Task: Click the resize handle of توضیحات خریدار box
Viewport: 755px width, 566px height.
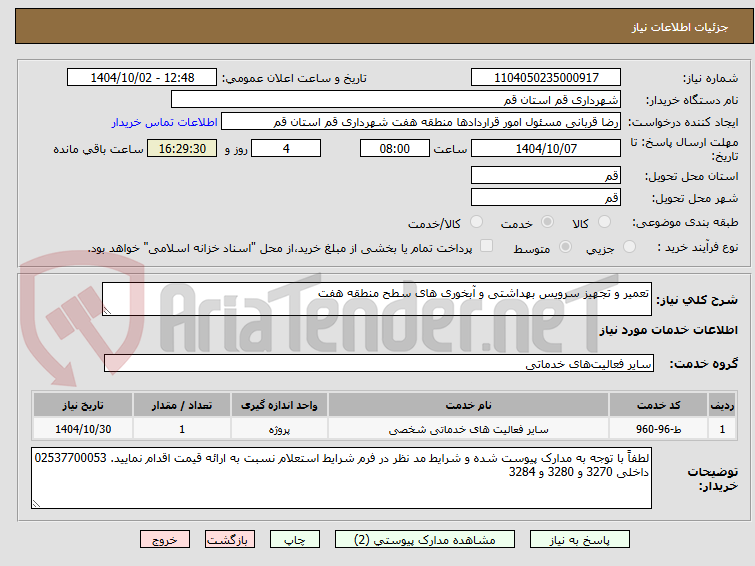Action: point(36,503)
